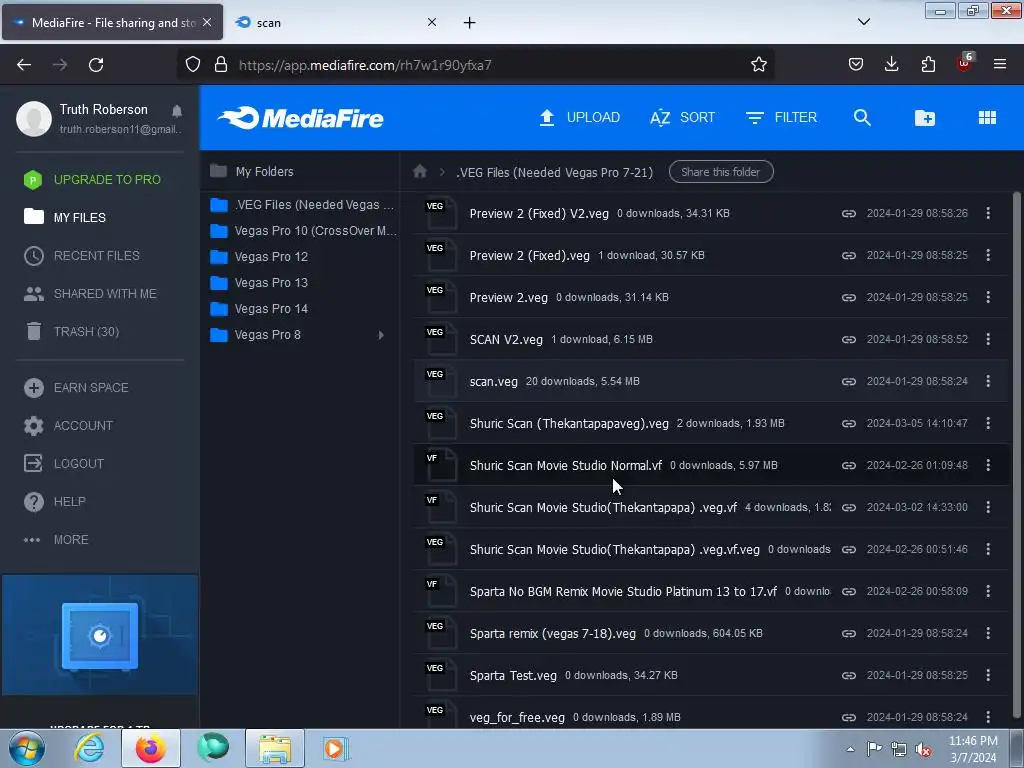
Task: Open Recent Files section
Action: (82, 255)
